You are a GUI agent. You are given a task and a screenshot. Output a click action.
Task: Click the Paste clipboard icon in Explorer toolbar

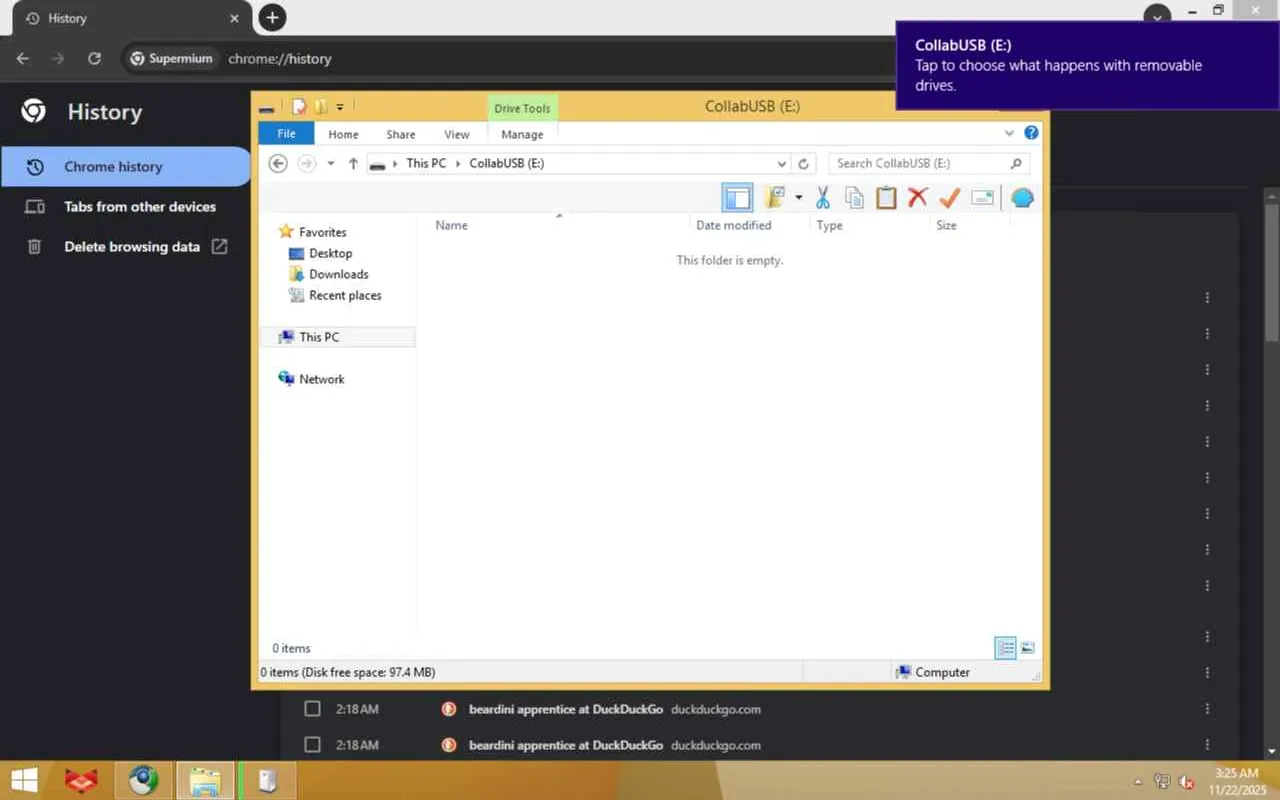pyautogui.click(x=886, y=198)
